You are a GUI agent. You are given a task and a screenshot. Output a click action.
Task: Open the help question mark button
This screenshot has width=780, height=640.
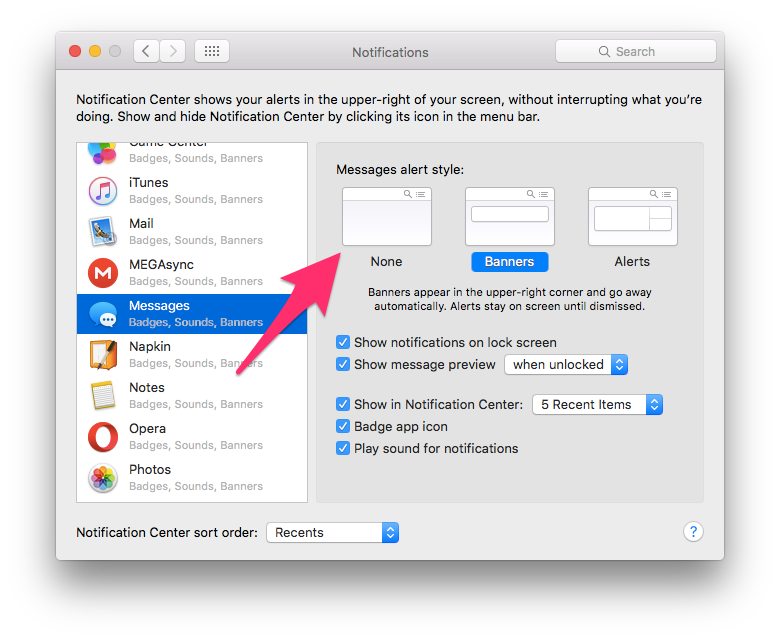tap(693, 532)
